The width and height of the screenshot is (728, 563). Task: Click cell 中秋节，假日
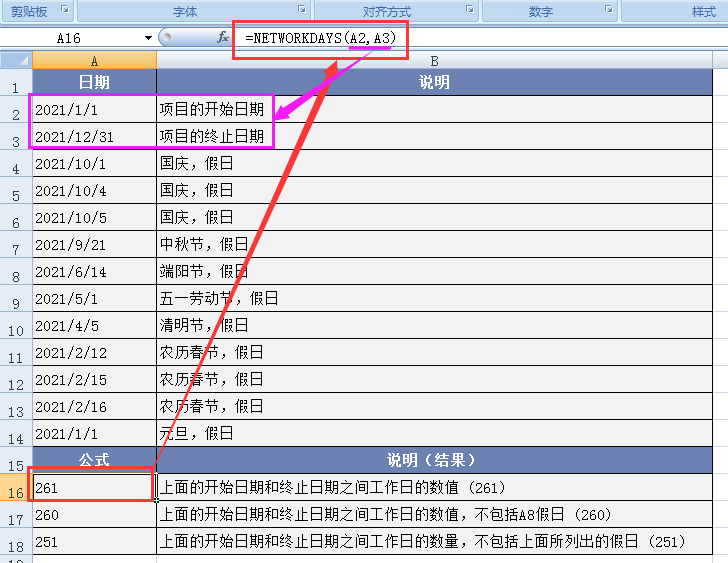434,244
